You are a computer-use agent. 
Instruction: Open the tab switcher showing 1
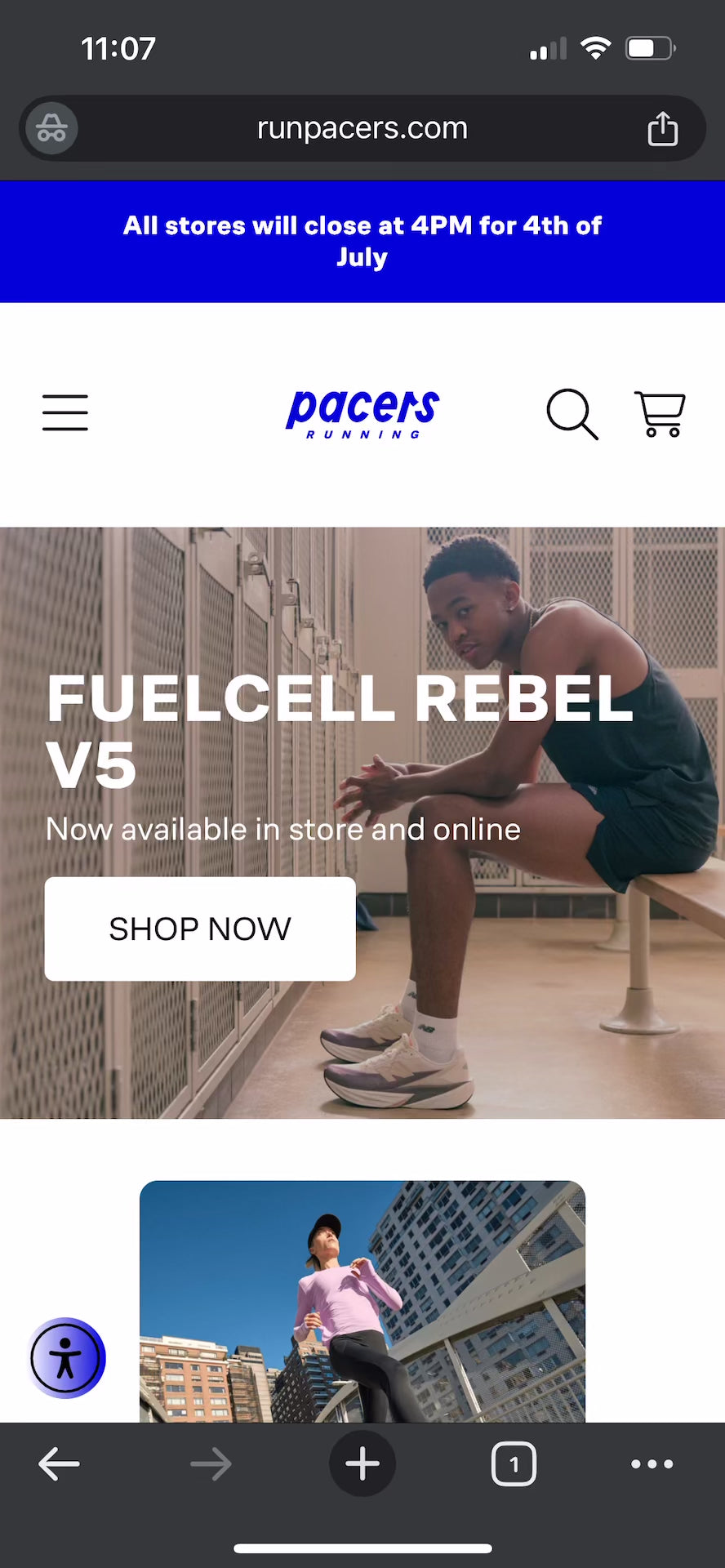(514, 1464)
